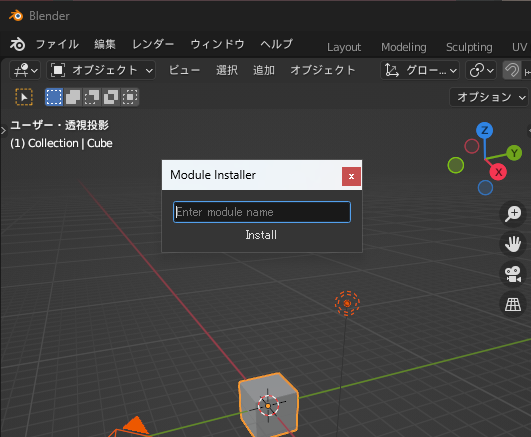Open the ウィンドウ menu
Image resolution: width=531 pixels, height=437 pixels.
[217, 44]
